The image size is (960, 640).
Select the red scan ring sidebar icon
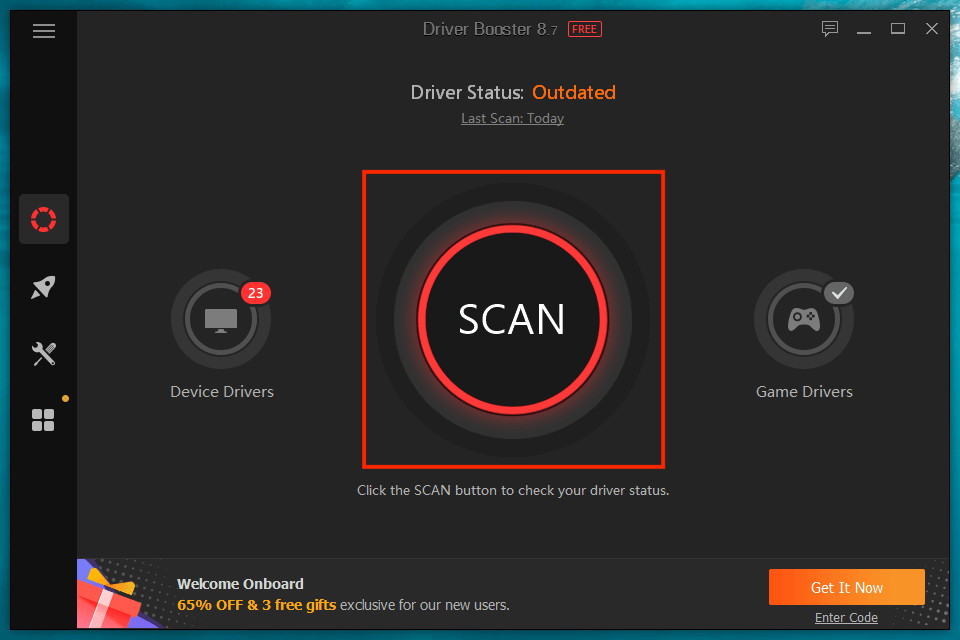click(x=43, y=219)
